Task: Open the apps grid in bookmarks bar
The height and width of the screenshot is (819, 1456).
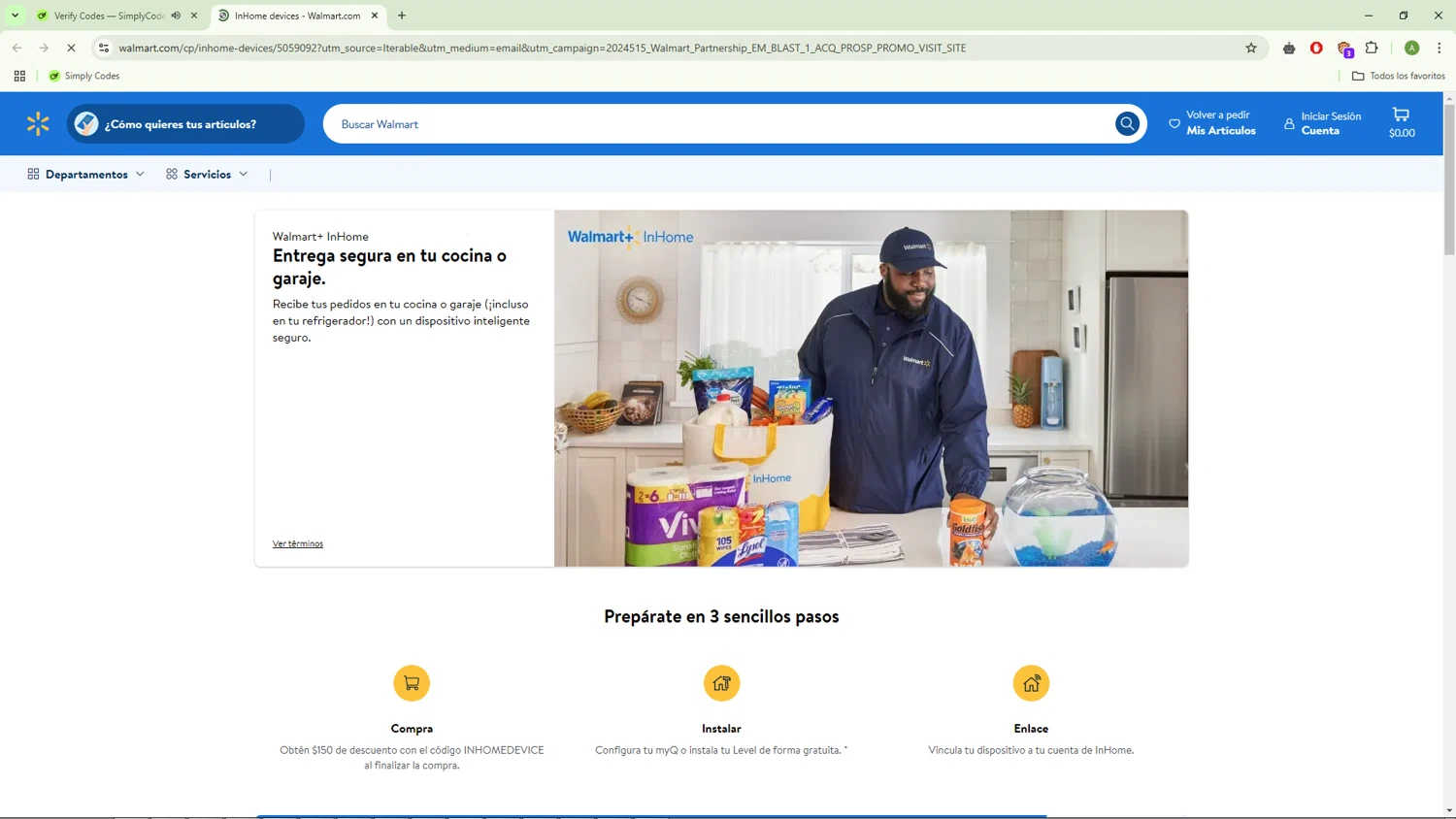Action: [x=19, y=76]
